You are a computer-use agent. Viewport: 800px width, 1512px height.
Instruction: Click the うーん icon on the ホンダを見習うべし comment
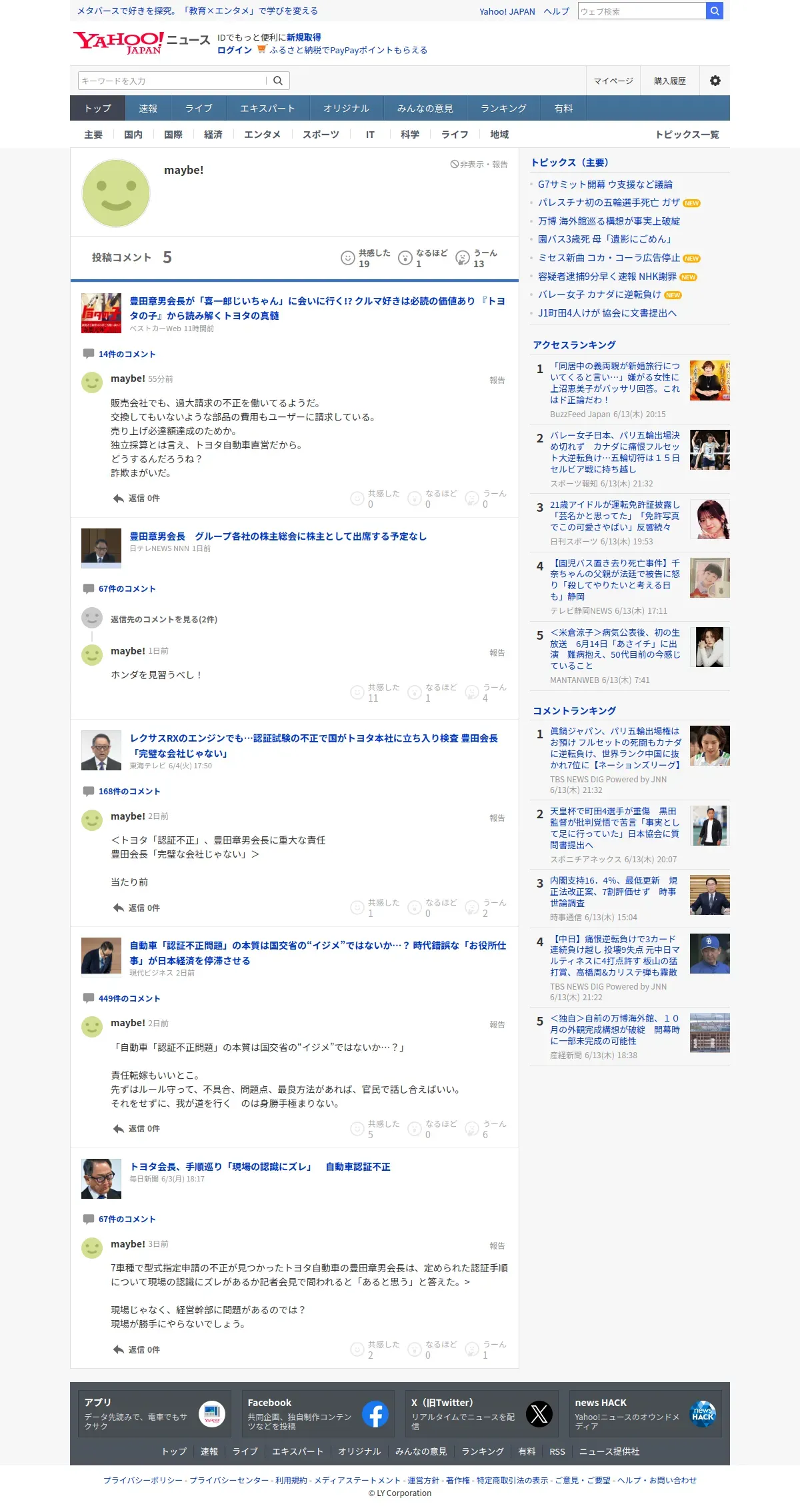click(x=472, y=692)
